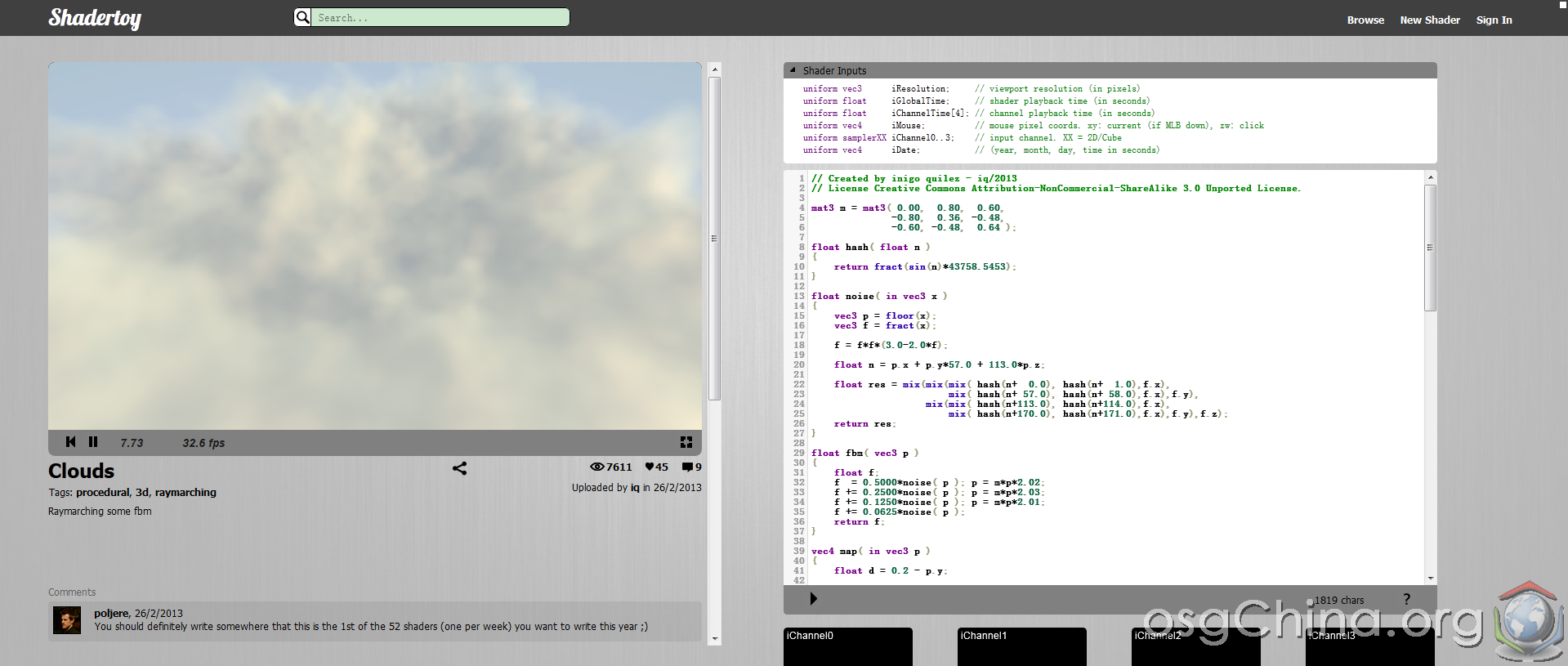
Task: Select the iChannel2 input slot
Action: pos(1195,646)
